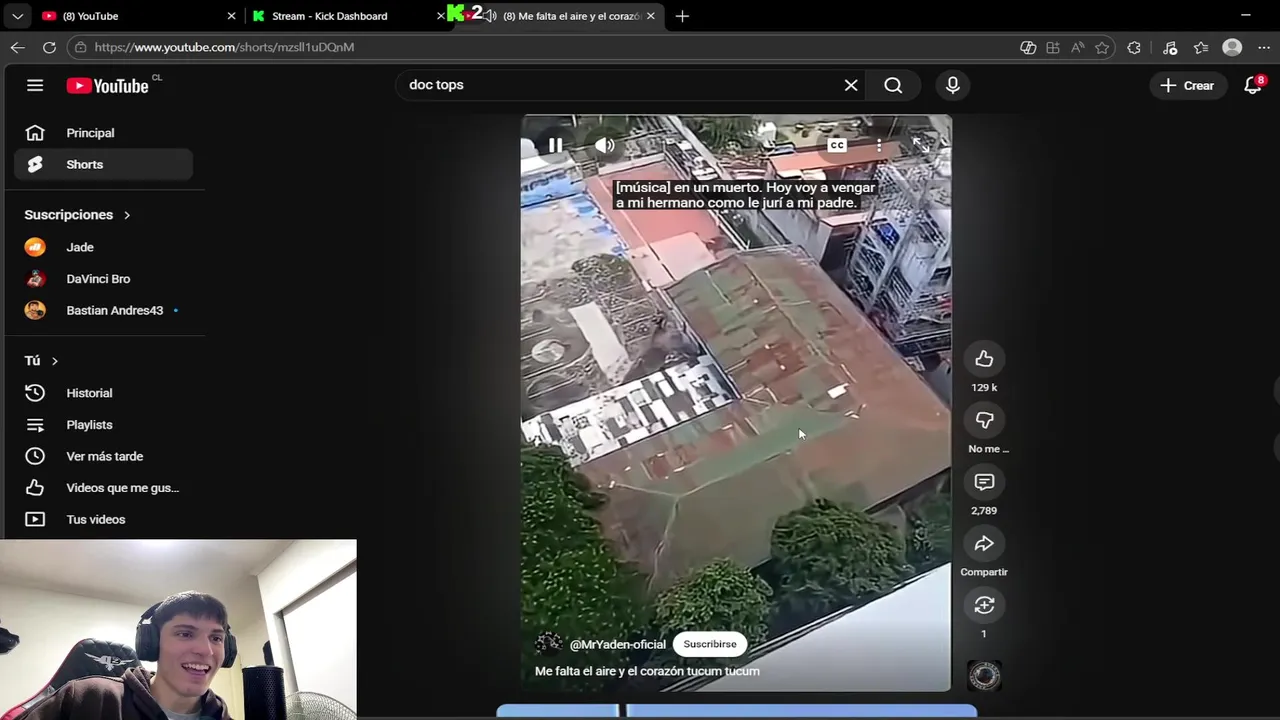Mute the Short with the volume icon
This screenshot has height=720, width=1280.
(604, 146)
